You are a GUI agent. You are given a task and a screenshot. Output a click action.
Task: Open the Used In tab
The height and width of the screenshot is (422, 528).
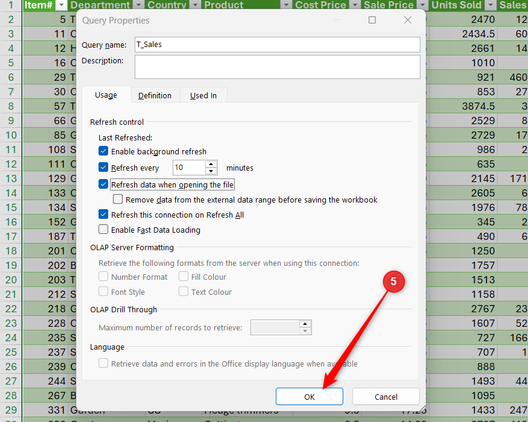pyautogui.click(x=203, y=96)
